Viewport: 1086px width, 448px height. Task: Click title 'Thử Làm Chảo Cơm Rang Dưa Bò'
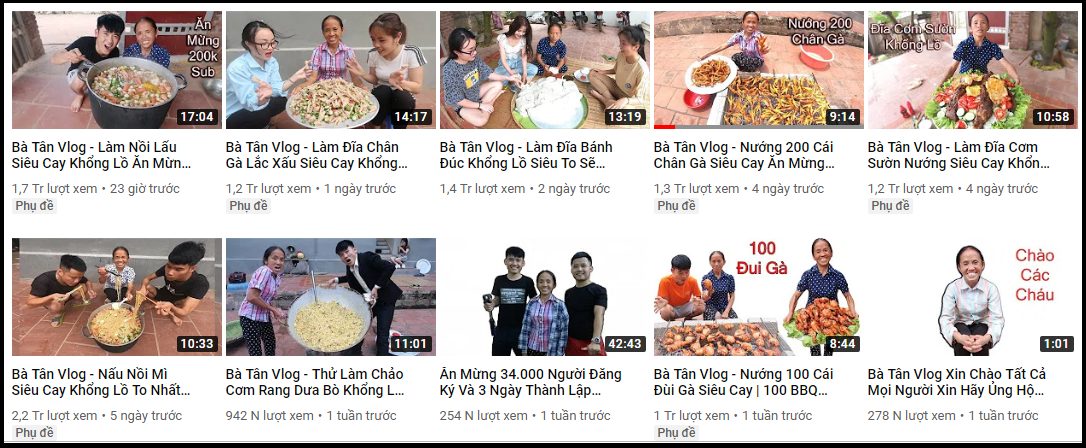pyautogui.click(x=315, y=382)
